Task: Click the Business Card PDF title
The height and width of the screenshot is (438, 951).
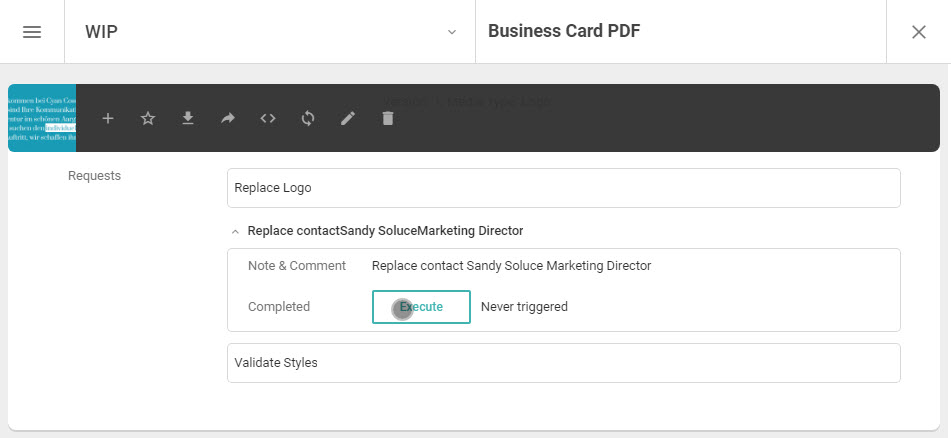Action: (x=564, y=31)
